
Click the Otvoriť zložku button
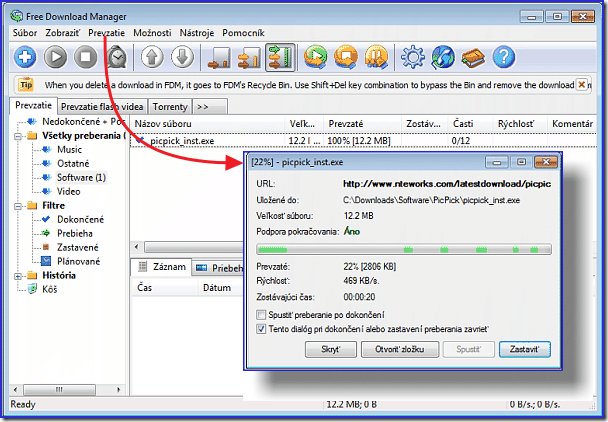[x=400, y=349]
